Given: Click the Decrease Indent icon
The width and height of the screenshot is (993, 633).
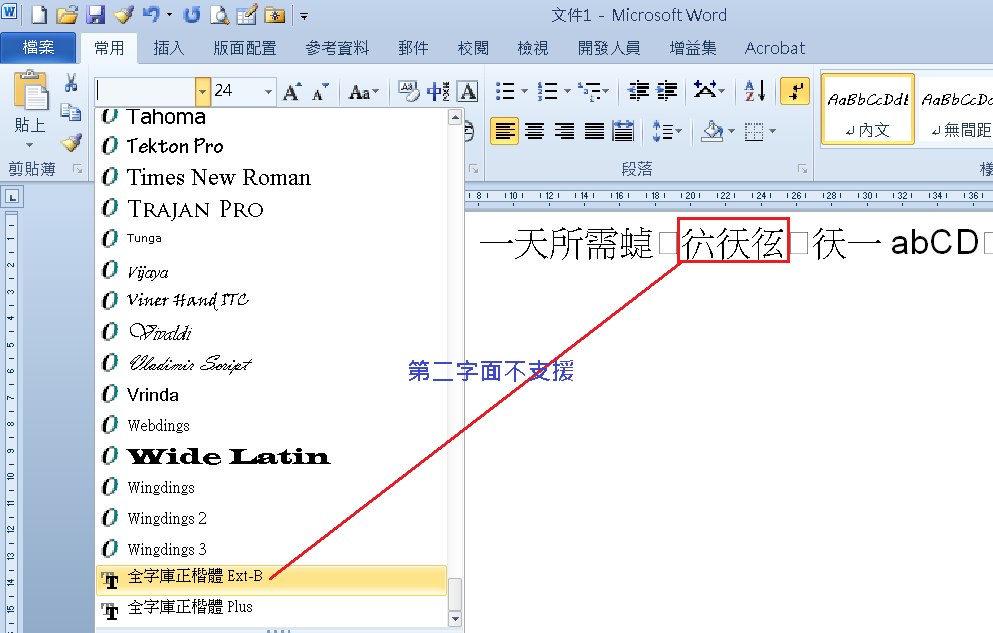Looking at the screenshot, I should tap(638, 92).
